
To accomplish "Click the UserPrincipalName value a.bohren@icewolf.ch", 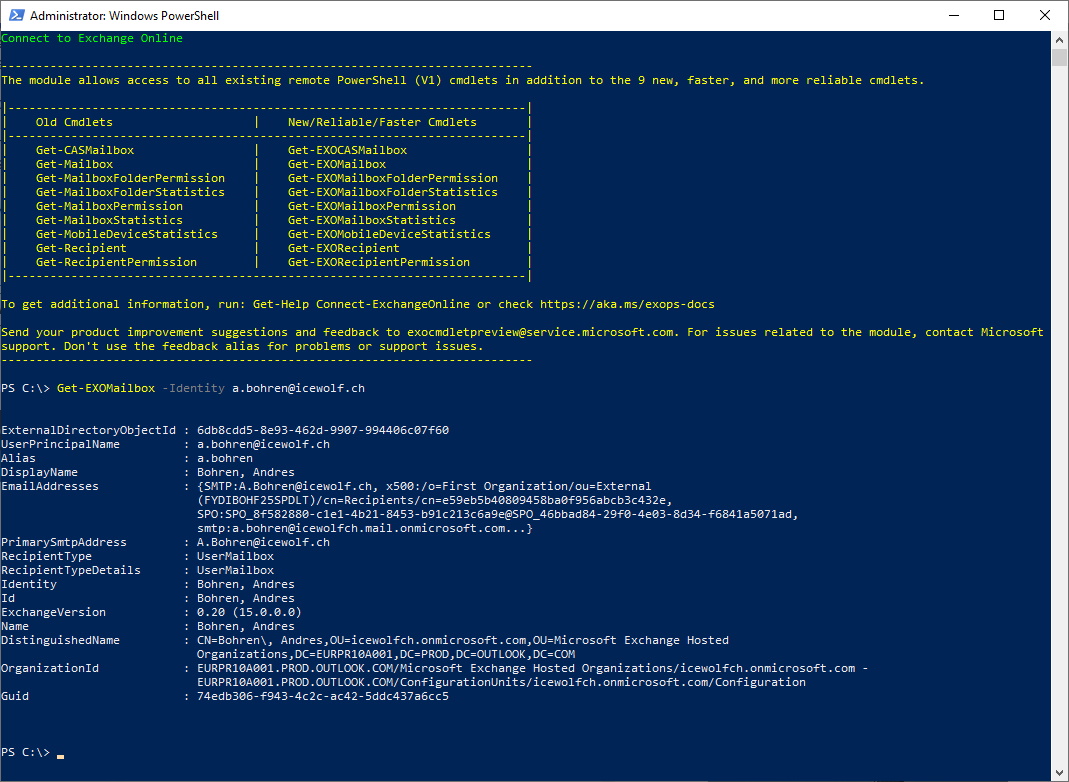I will click(x=263, y=444).
